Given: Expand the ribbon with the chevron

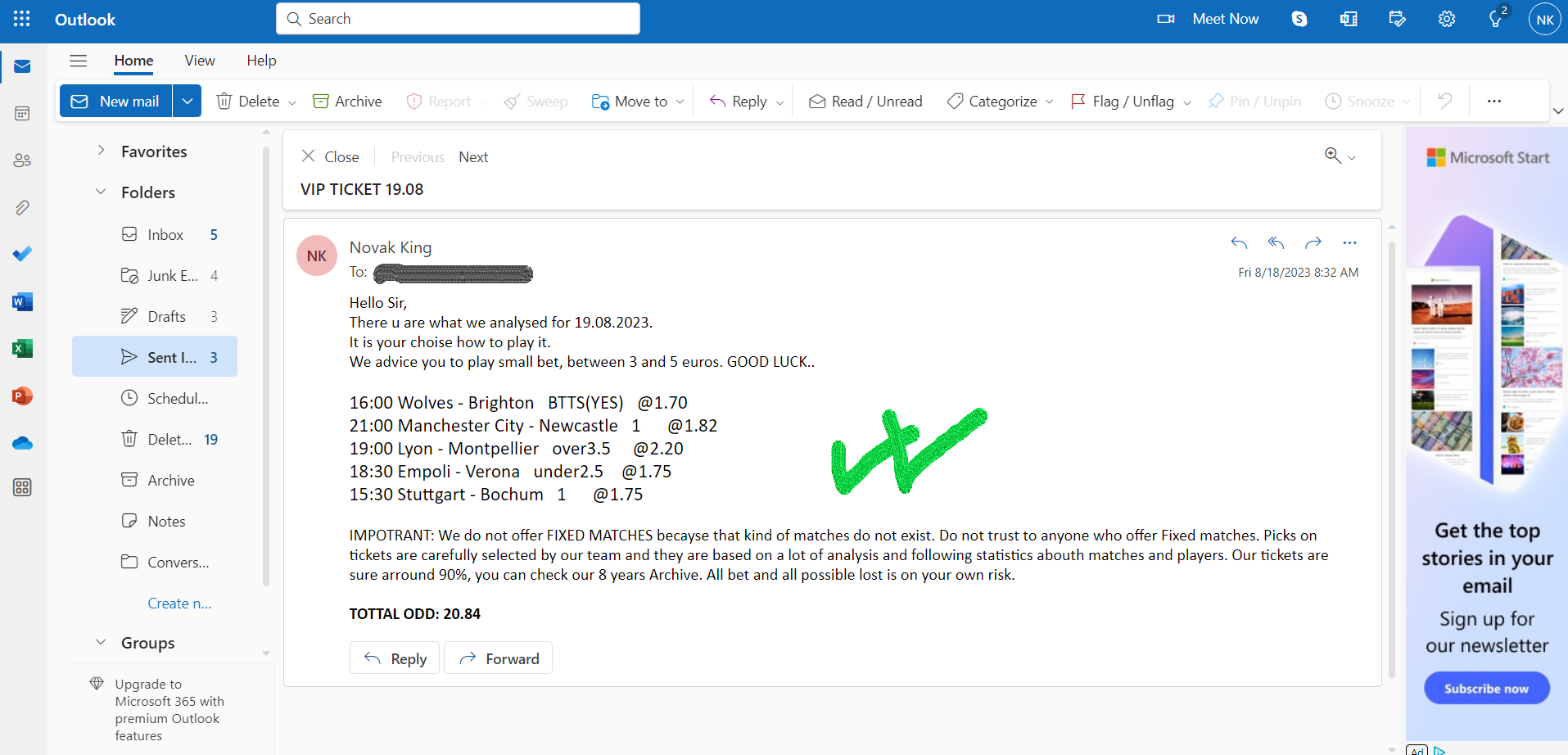Looking at the screenshot, I should click(x=1558, y=111).
